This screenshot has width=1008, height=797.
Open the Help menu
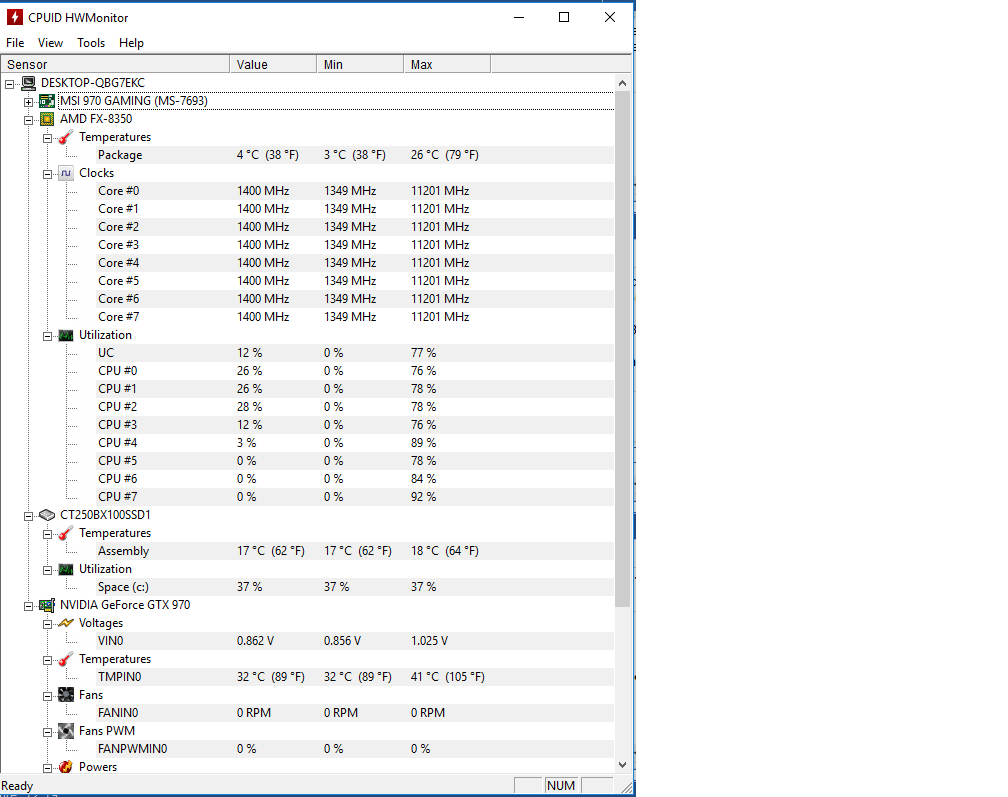tap(131, 43)
